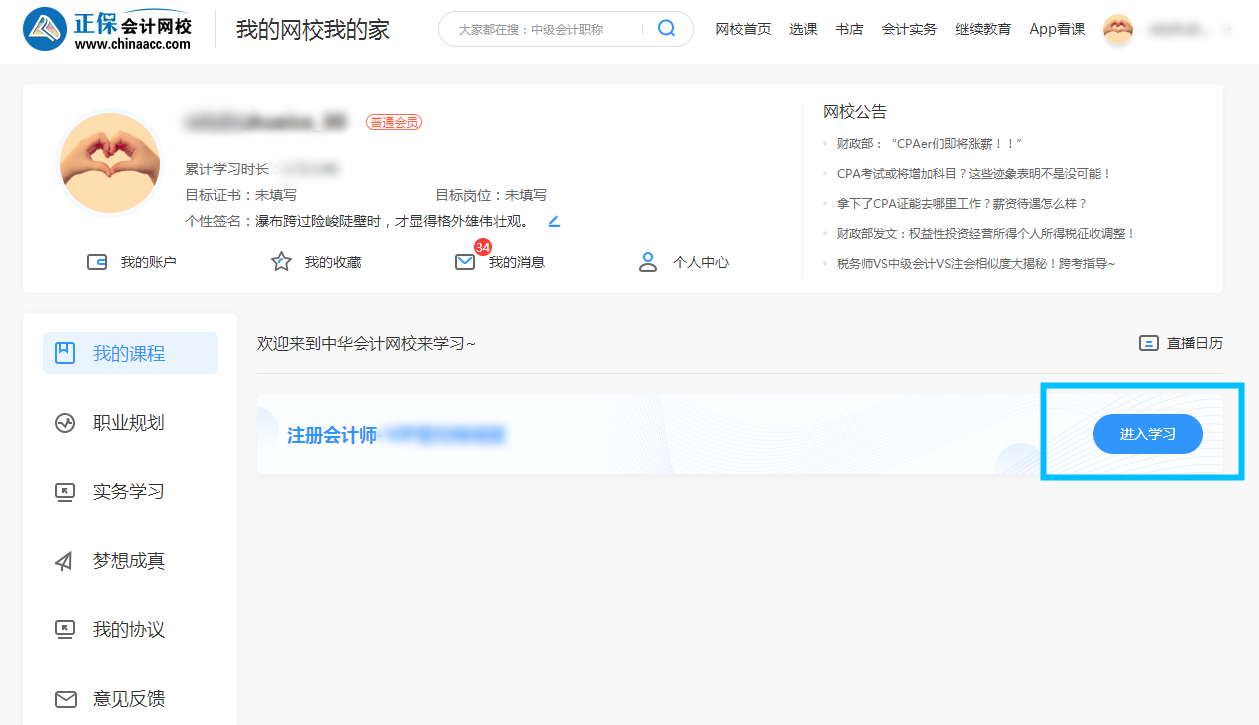Open 意见反馈 feedback envelope icon
The height and width of the screenshot is (725, 1259).
(x=63, y=698)
